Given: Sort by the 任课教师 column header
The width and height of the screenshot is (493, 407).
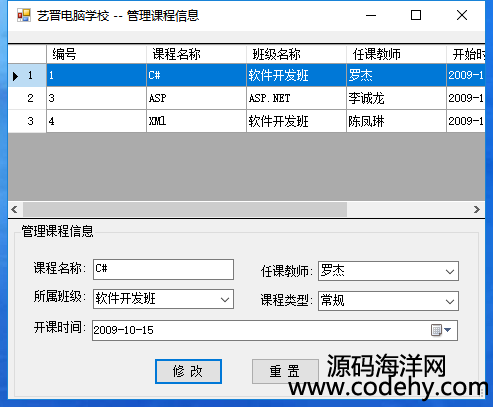Looking at the screenshot, I should (x=396, y=54).
